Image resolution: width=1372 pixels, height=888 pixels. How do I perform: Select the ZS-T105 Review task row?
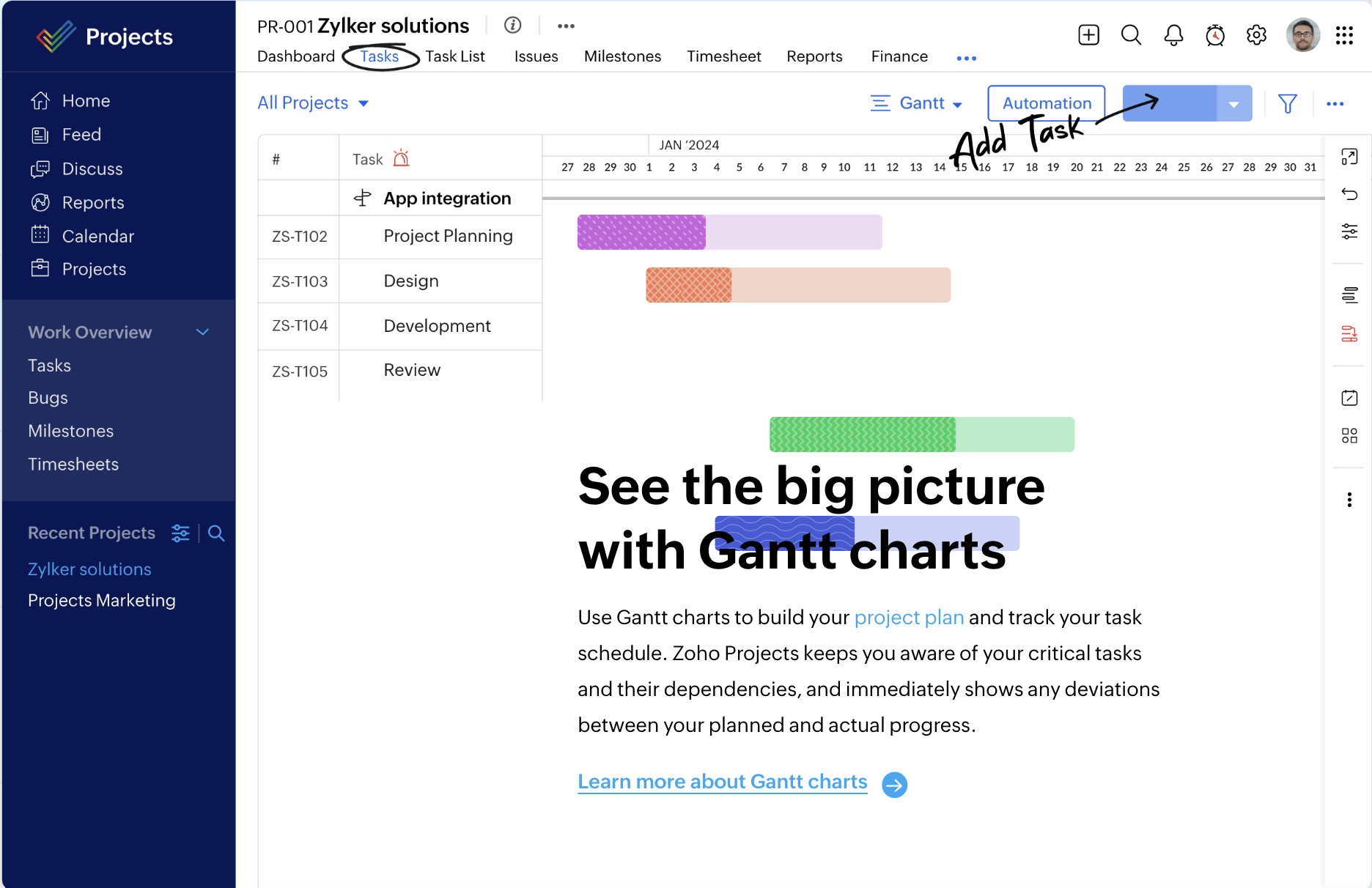(x=400, y=371)
